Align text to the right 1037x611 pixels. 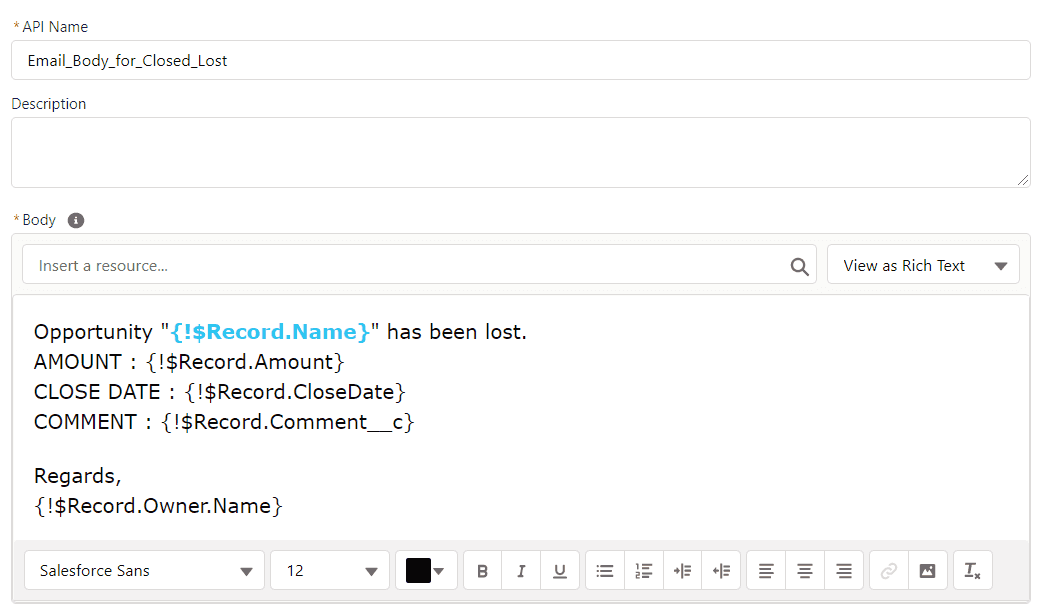pos(844,571)
